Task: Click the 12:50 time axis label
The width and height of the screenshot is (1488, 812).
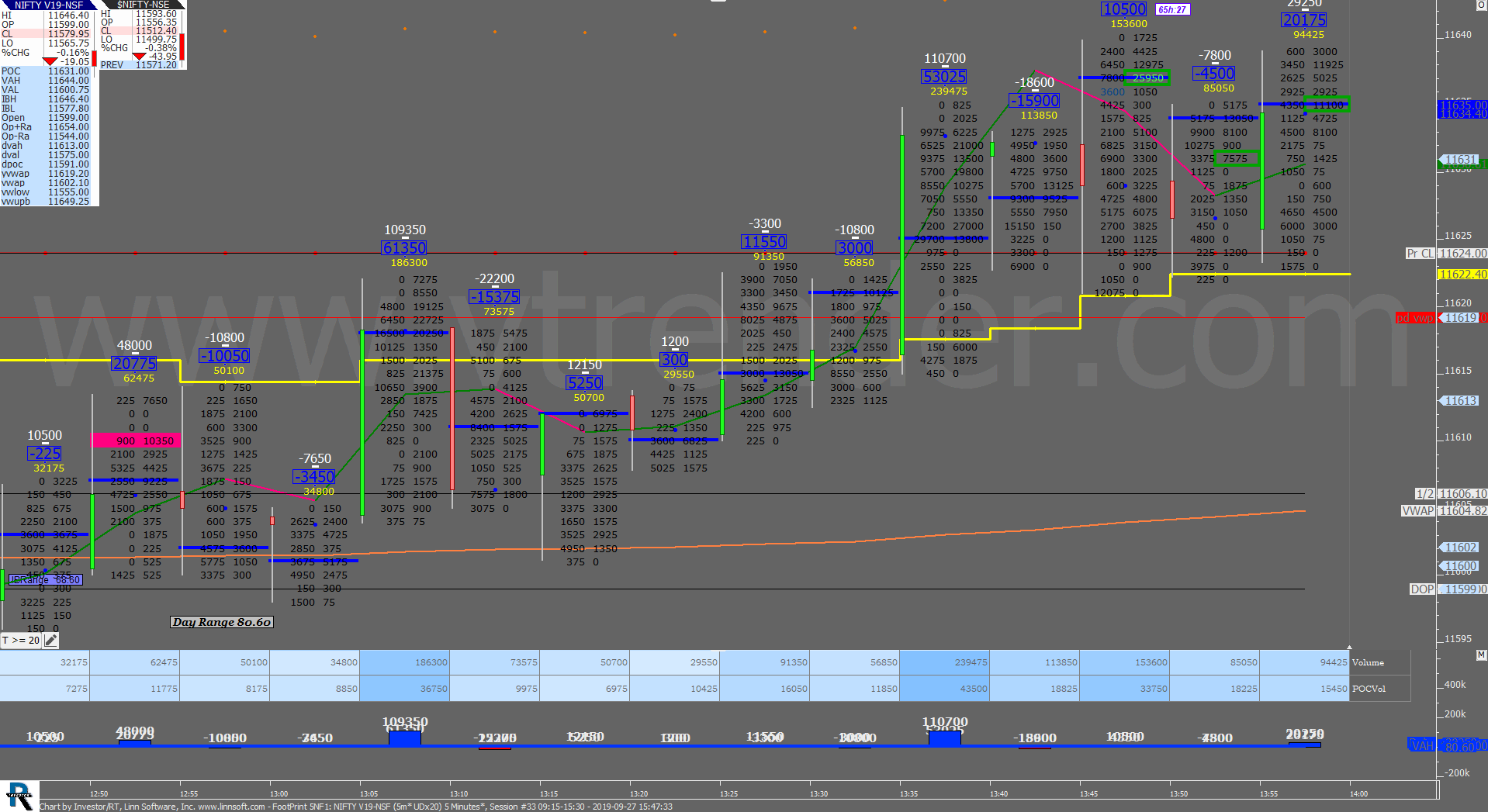Action: [x=99, y=793]
